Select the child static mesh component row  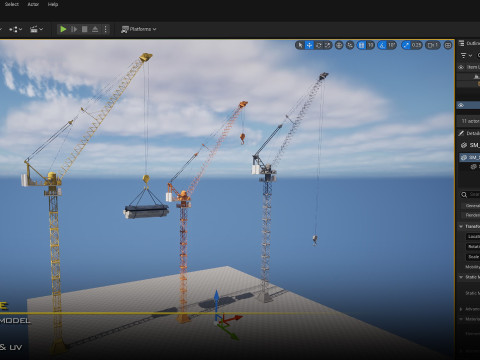click(475, 167)
